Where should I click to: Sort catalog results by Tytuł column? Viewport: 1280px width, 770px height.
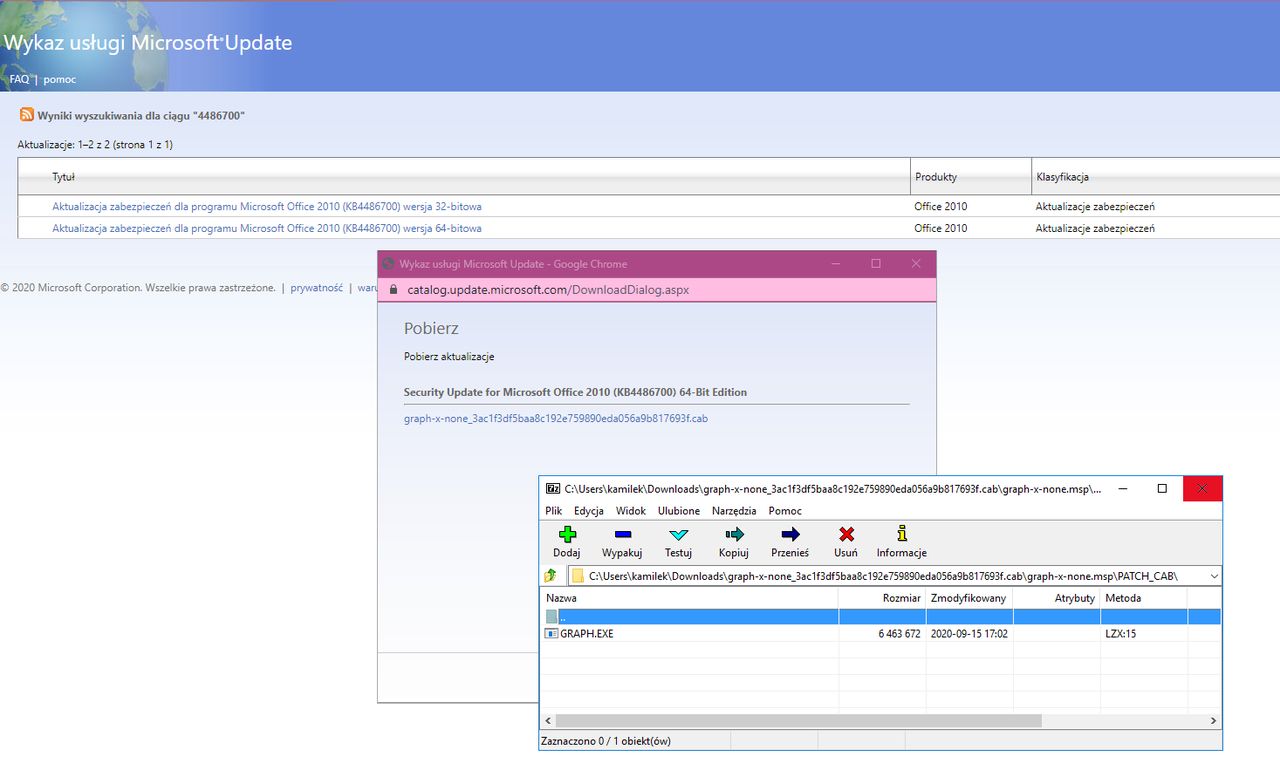(64, 177)
